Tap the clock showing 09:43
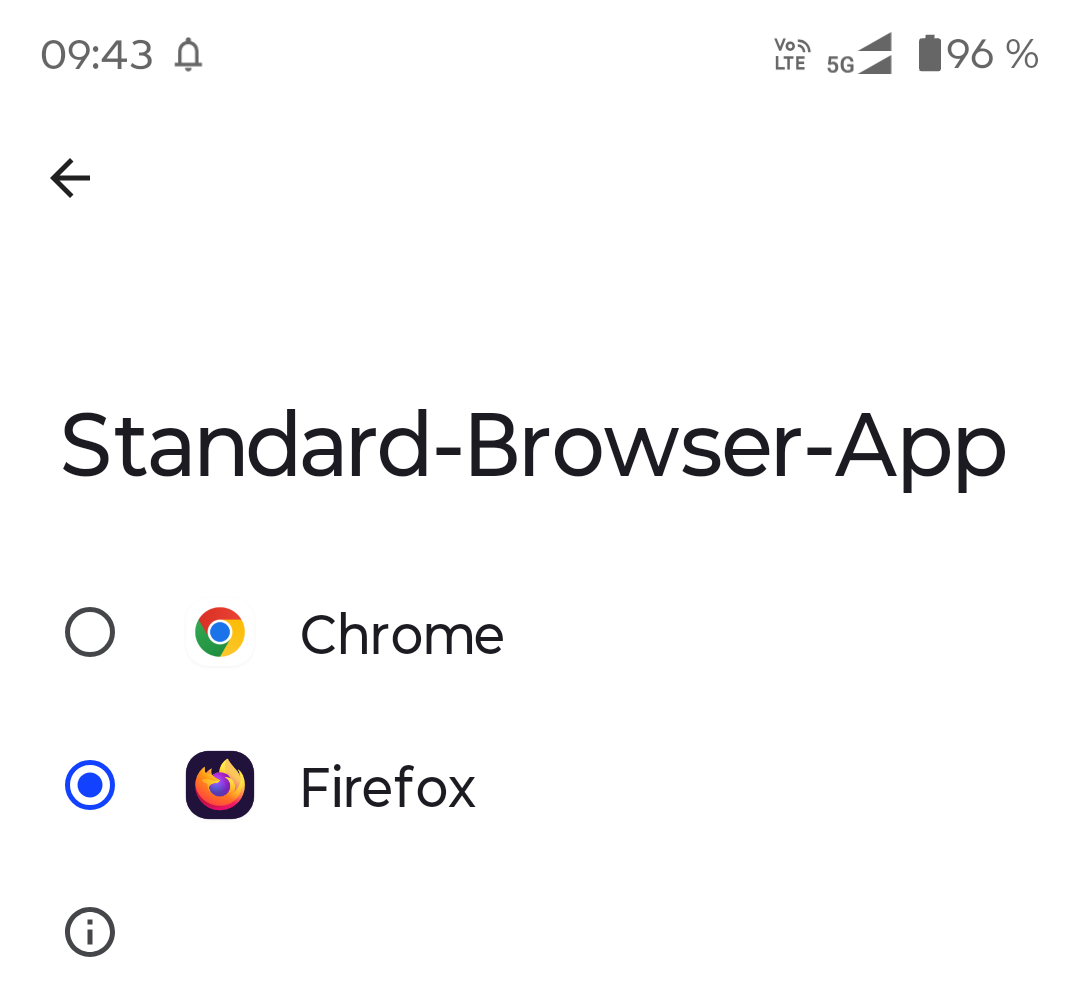The height and width of the screenshot is (993, 1080). (x=97, y=55)
